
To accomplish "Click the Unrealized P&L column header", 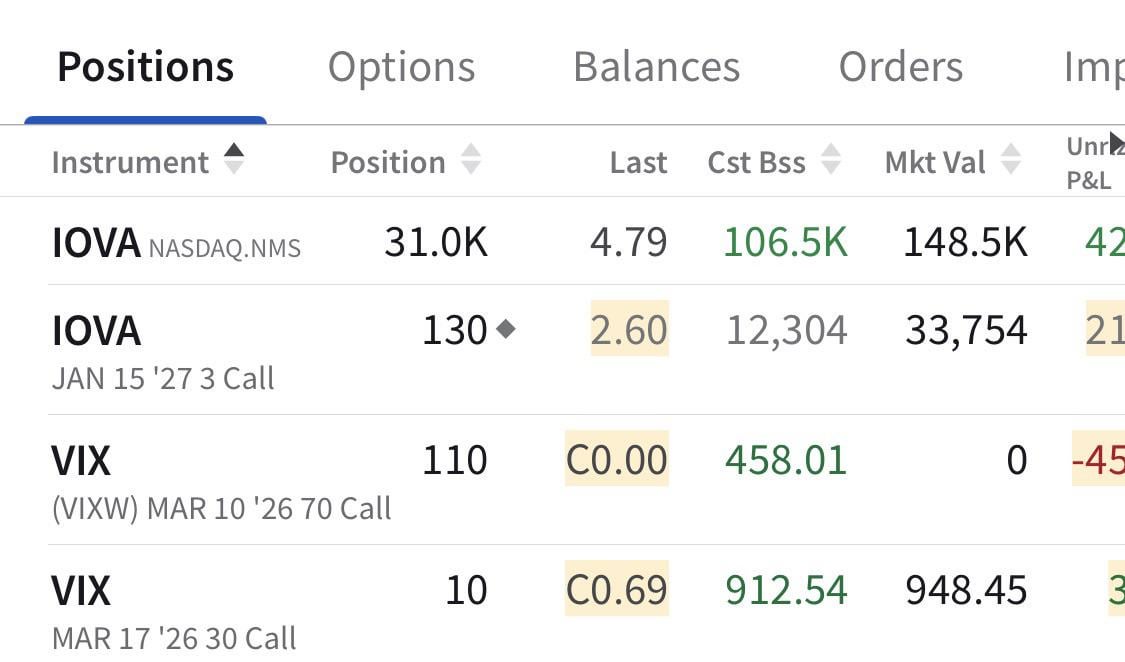I will point(1094,160).
